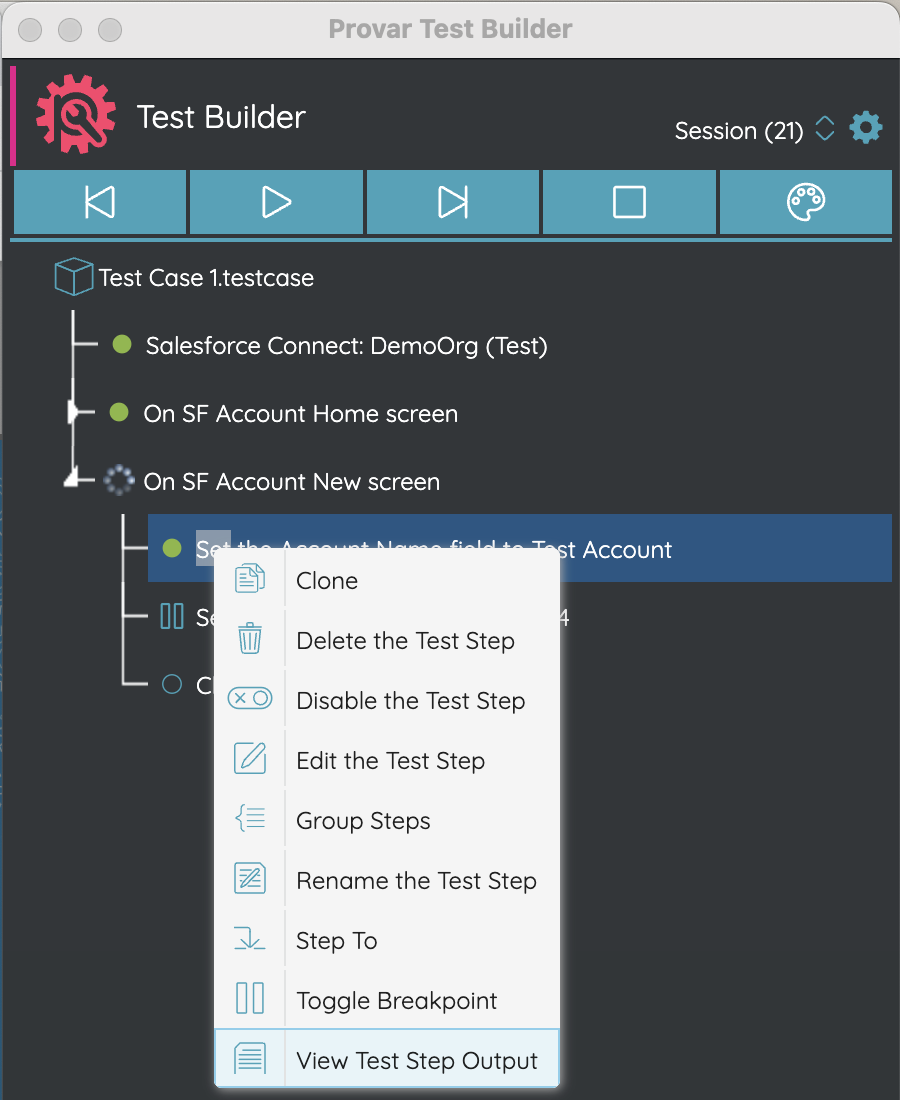Viewport: 900px width, 1100px height.
Task: Click the Clone icon in the context menu
Action: click(250, 578)
